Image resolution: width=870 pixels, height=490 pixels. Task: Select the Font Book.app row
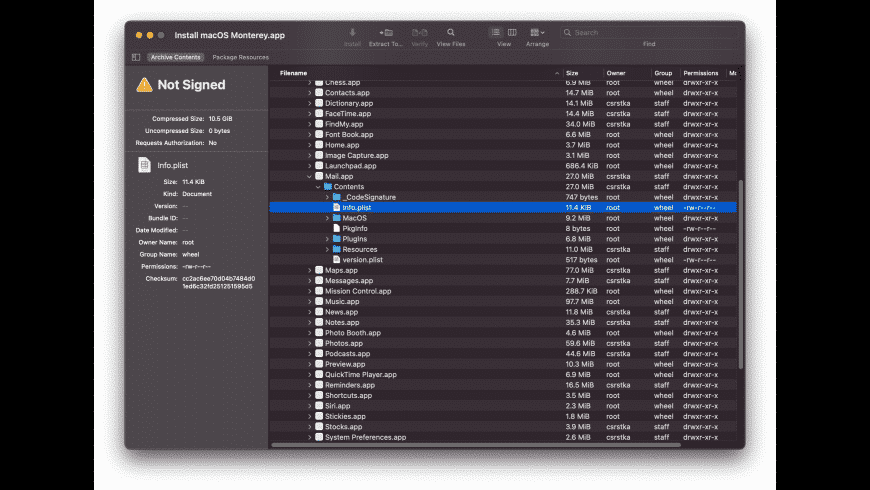pyautogui.click(x=503, y=135)
